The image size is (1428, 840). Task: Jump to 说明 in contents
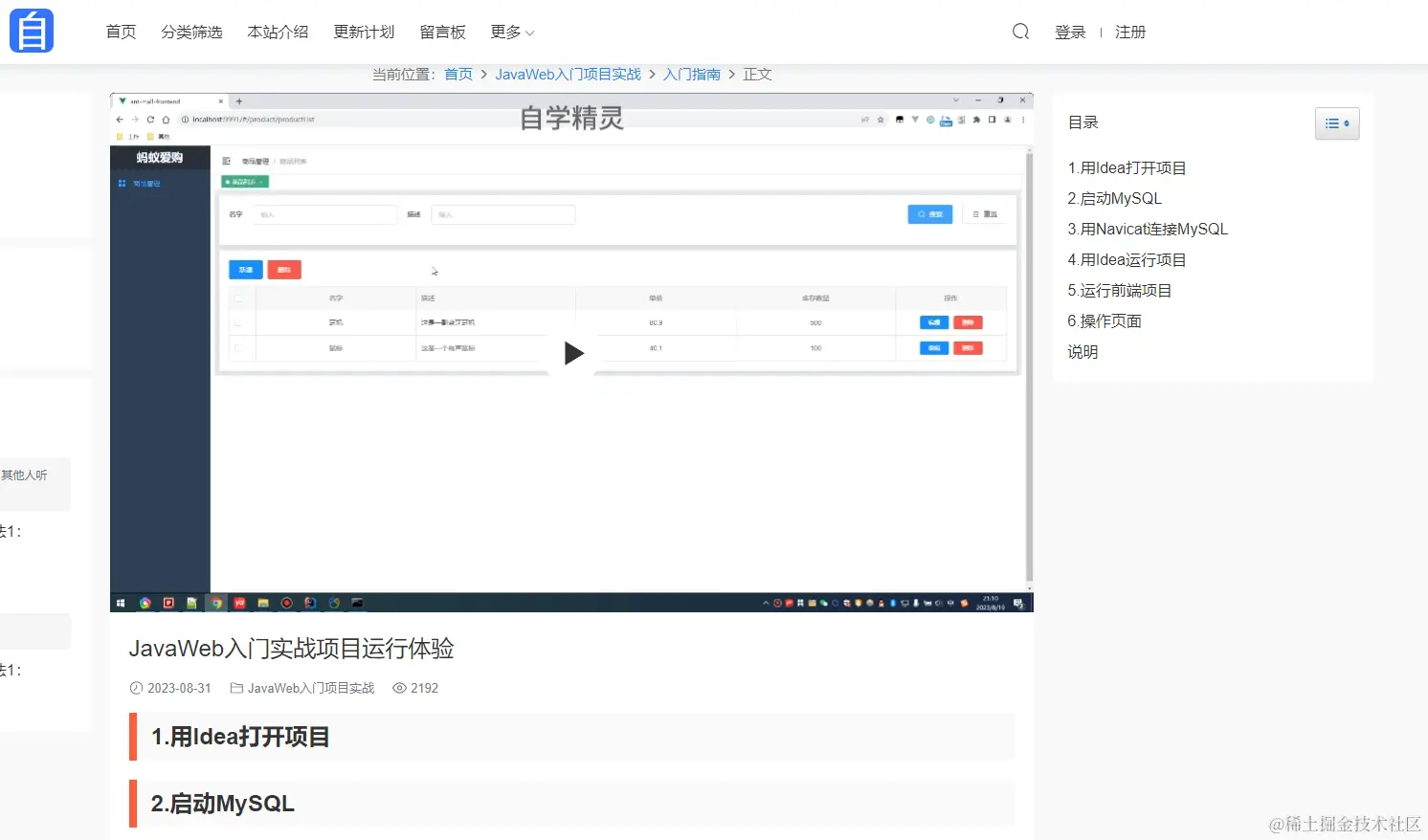(x=1082, y=351)
